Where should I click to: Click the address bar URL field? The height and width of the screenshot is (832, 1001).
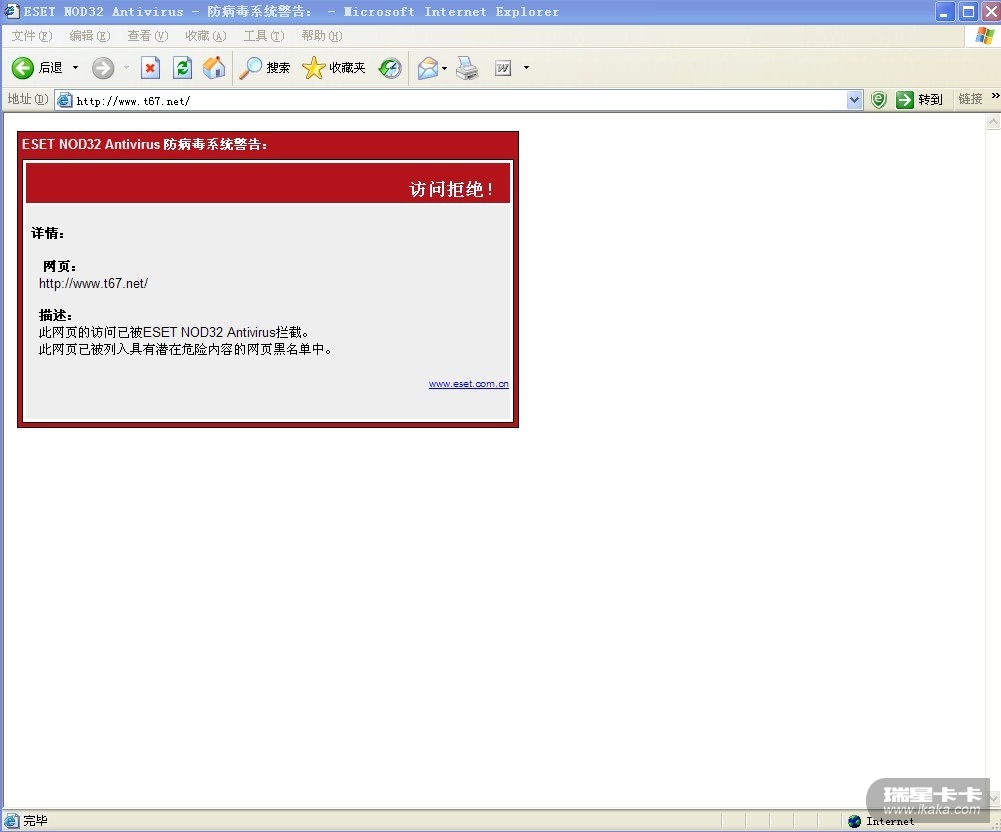(x=460, y=100)
